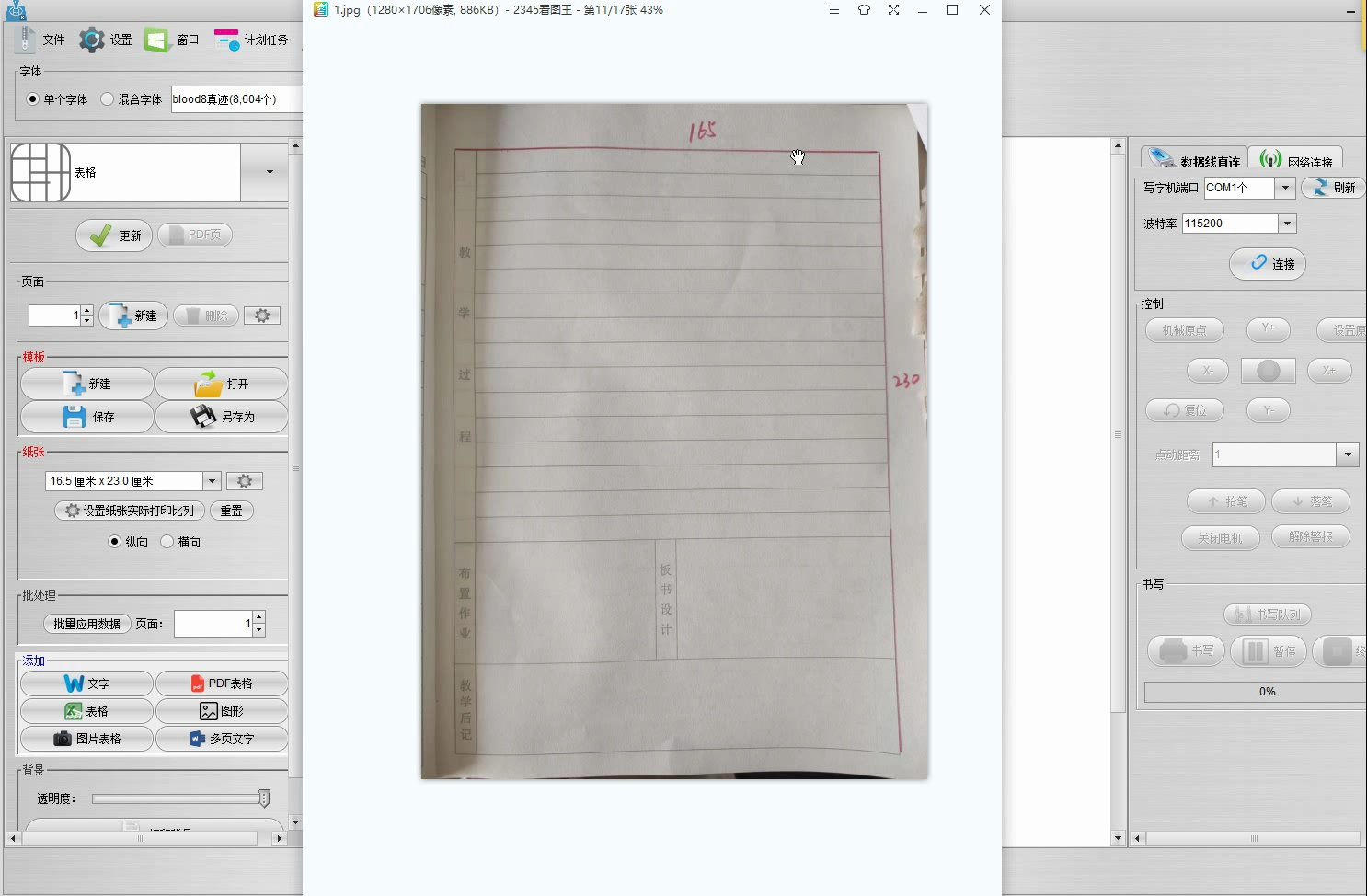Add 多页文字 element
This screenshot has height=896, width=1367.
222,739
